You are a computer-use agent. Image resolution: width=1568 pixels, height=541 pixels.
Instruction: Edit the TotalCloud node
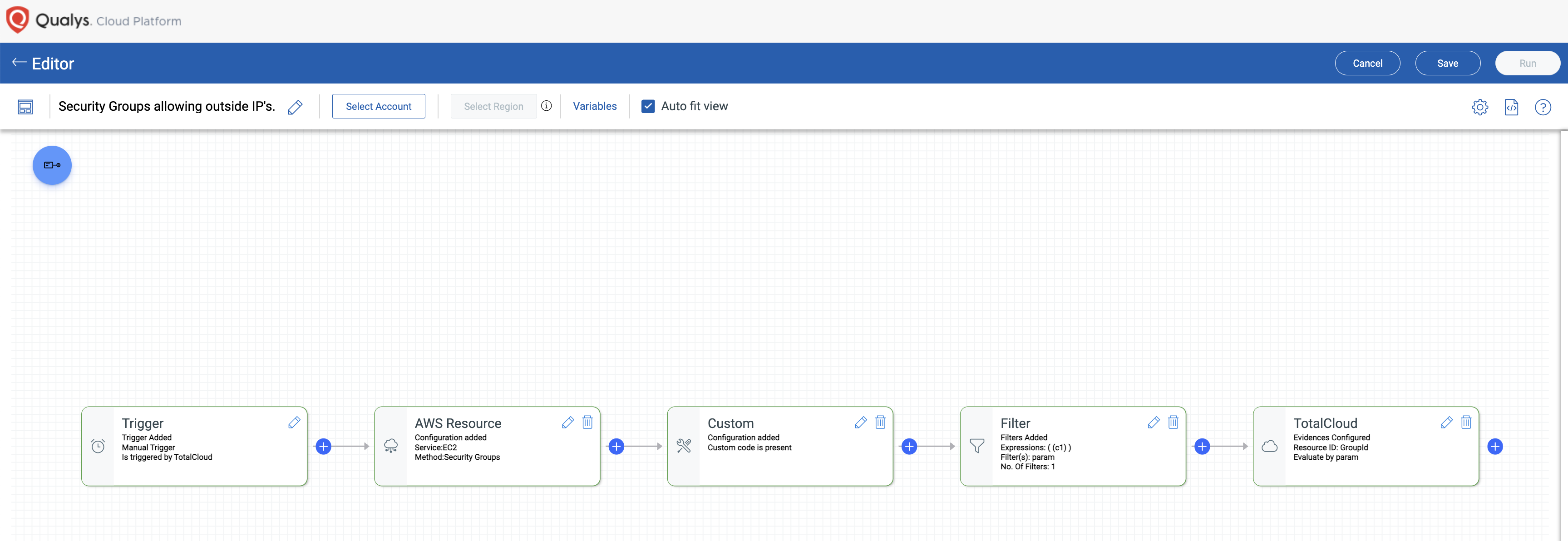(1446, 423)
